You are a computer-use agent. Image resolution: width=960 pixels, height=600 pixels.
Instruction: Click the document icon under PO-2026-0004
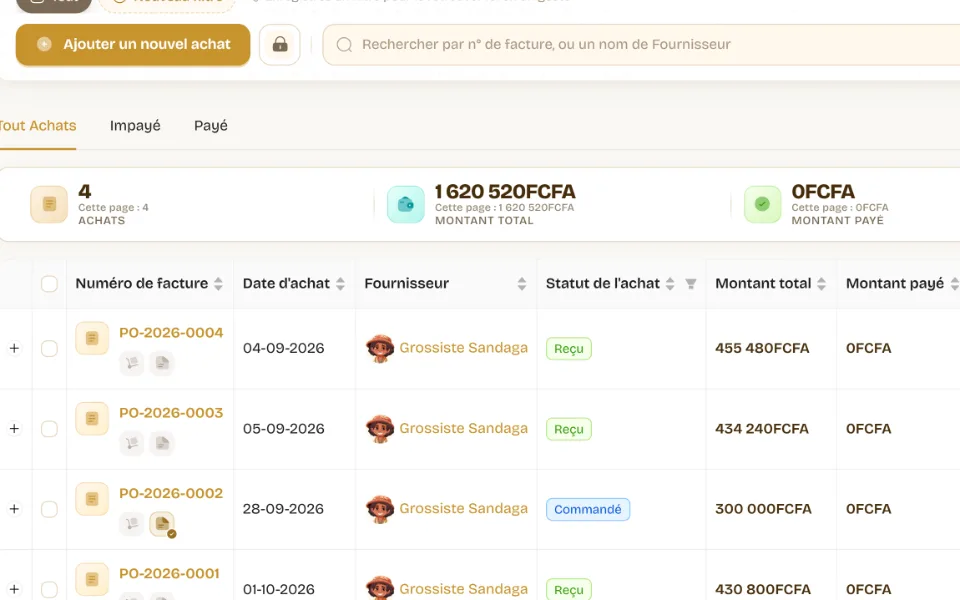tap(162, 363)
